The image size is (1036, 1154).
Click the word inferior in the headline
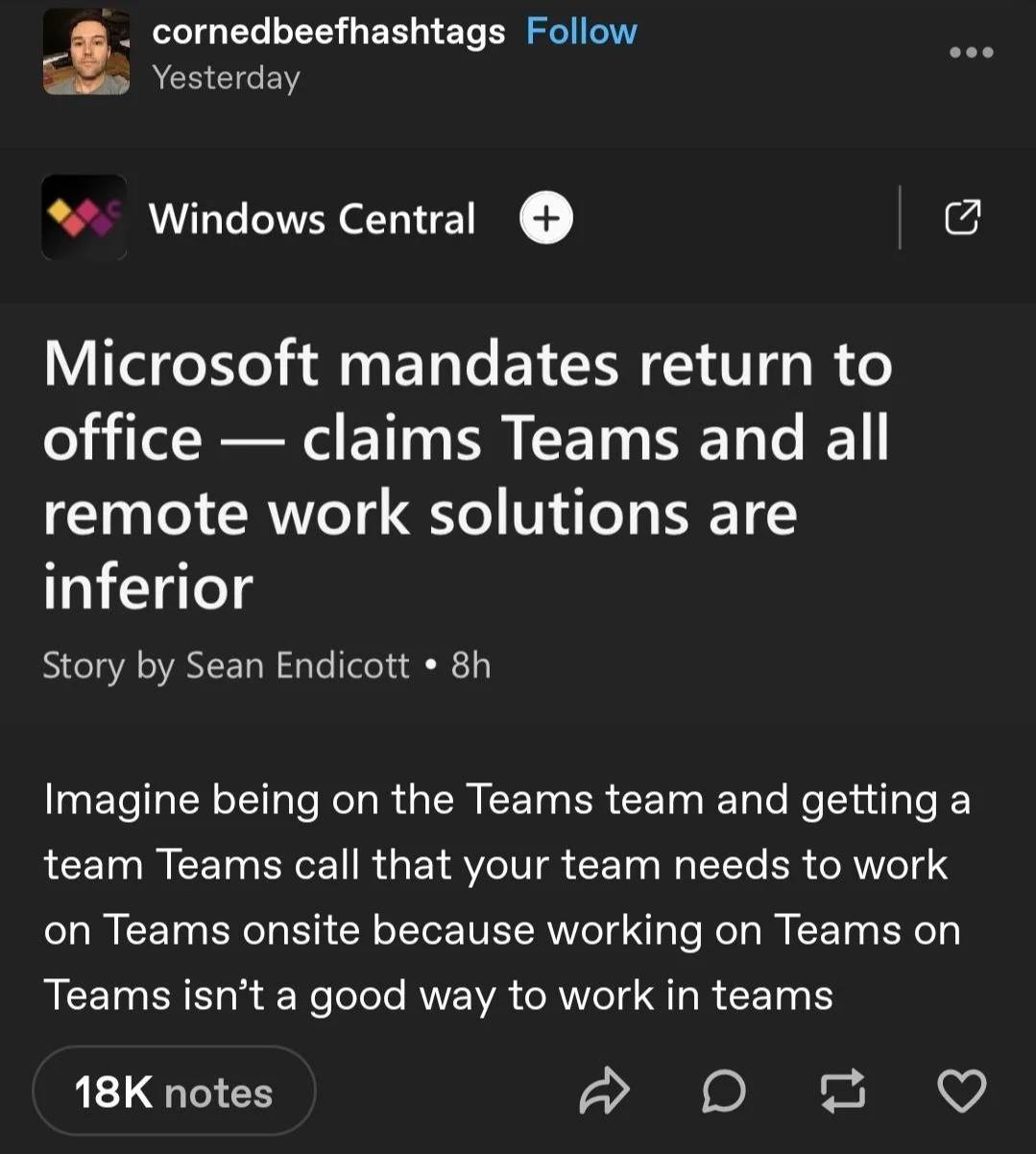[148, 587]
